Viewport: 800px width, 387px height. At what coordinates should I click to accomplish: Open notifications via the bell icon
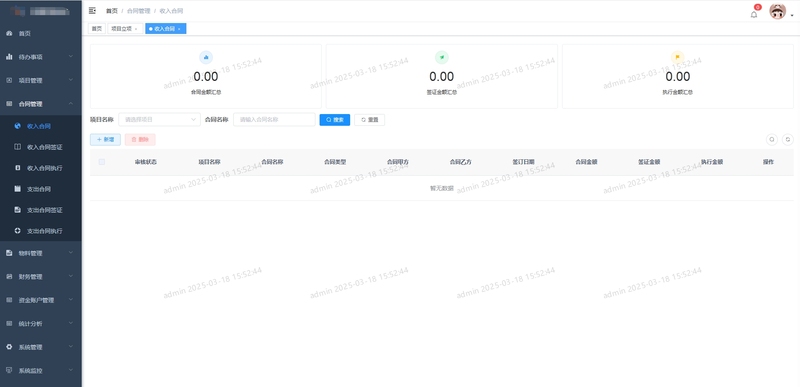tap(754, 14)
